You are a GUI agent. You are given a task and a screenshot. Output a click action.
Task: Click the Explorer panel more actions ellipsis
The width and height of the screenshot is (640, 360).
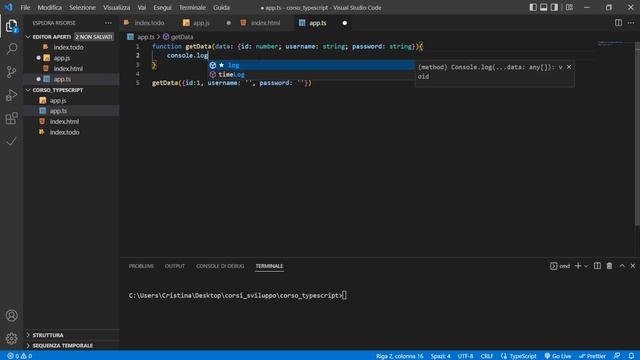tap(108, 23)
